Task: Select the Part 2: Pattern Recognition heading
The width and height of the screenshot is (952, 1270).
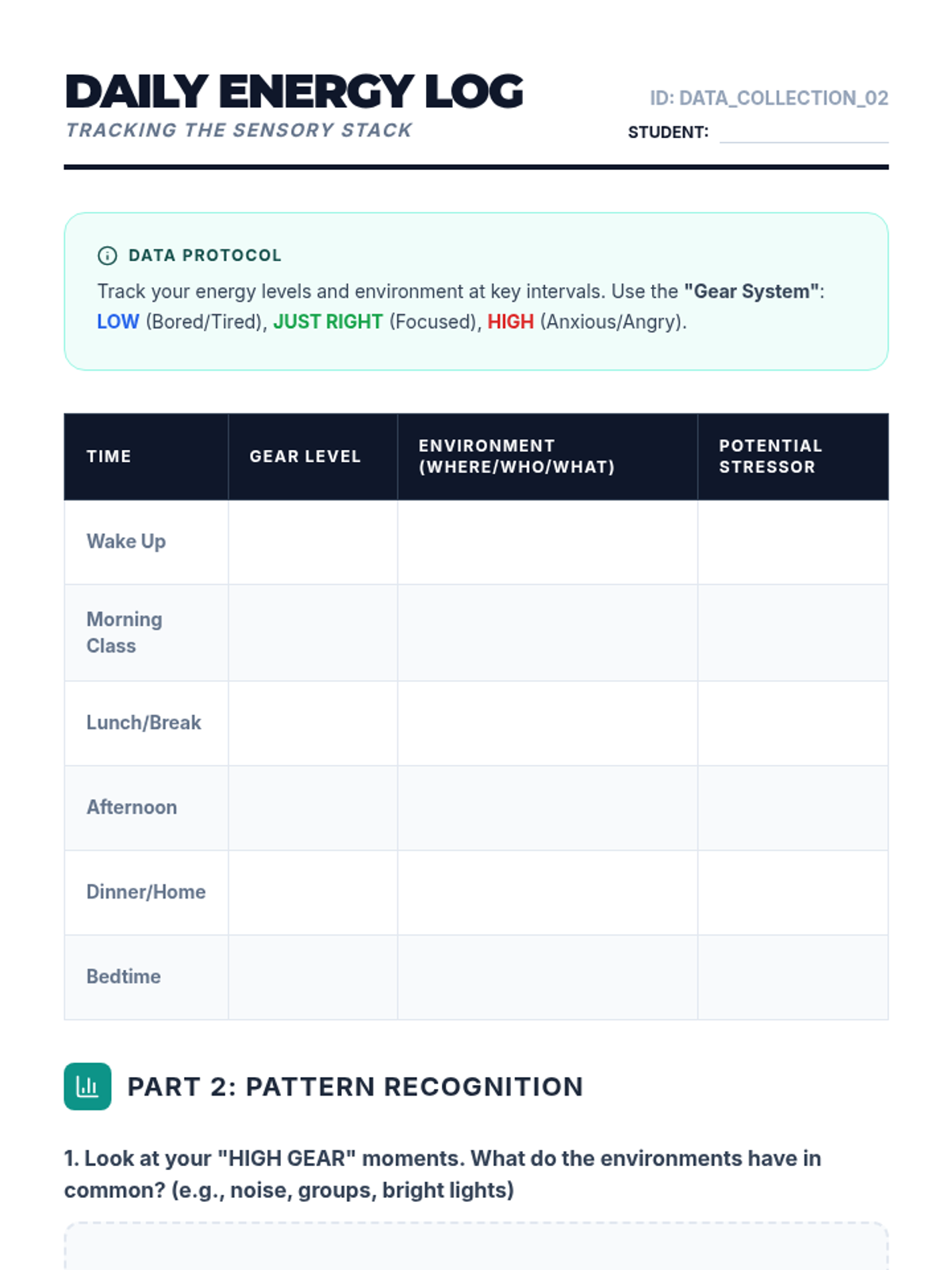Action: coord(355,1087)
